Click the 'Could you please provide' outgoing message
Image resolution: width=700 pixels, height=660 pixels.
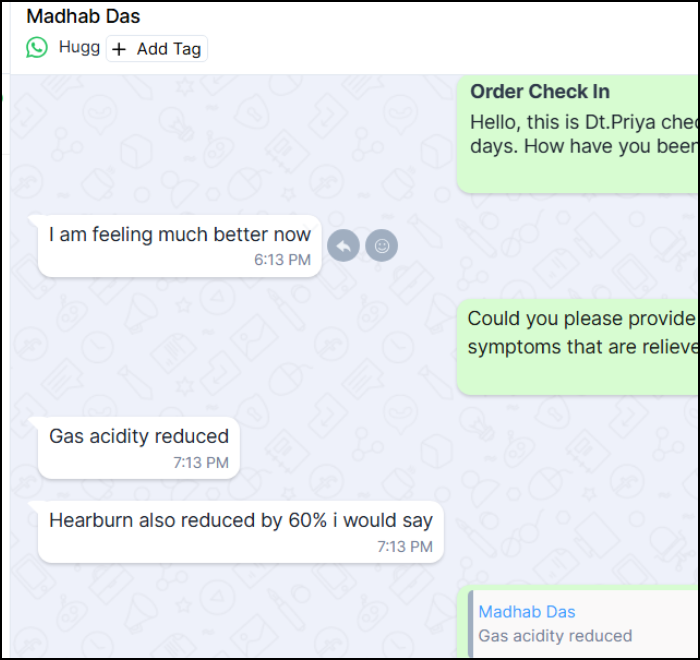tap(578, 347)
